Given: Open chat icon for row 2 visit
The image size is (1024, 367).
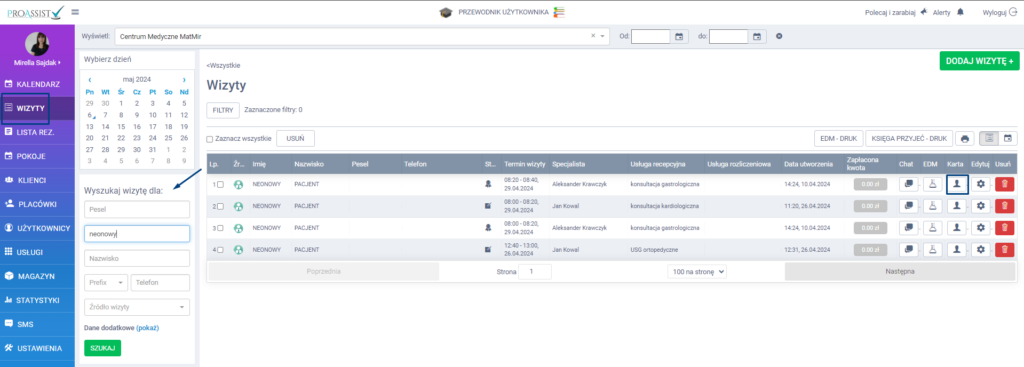Looking at the screenshot, I should pyautogui.click(x=908, y=206).
